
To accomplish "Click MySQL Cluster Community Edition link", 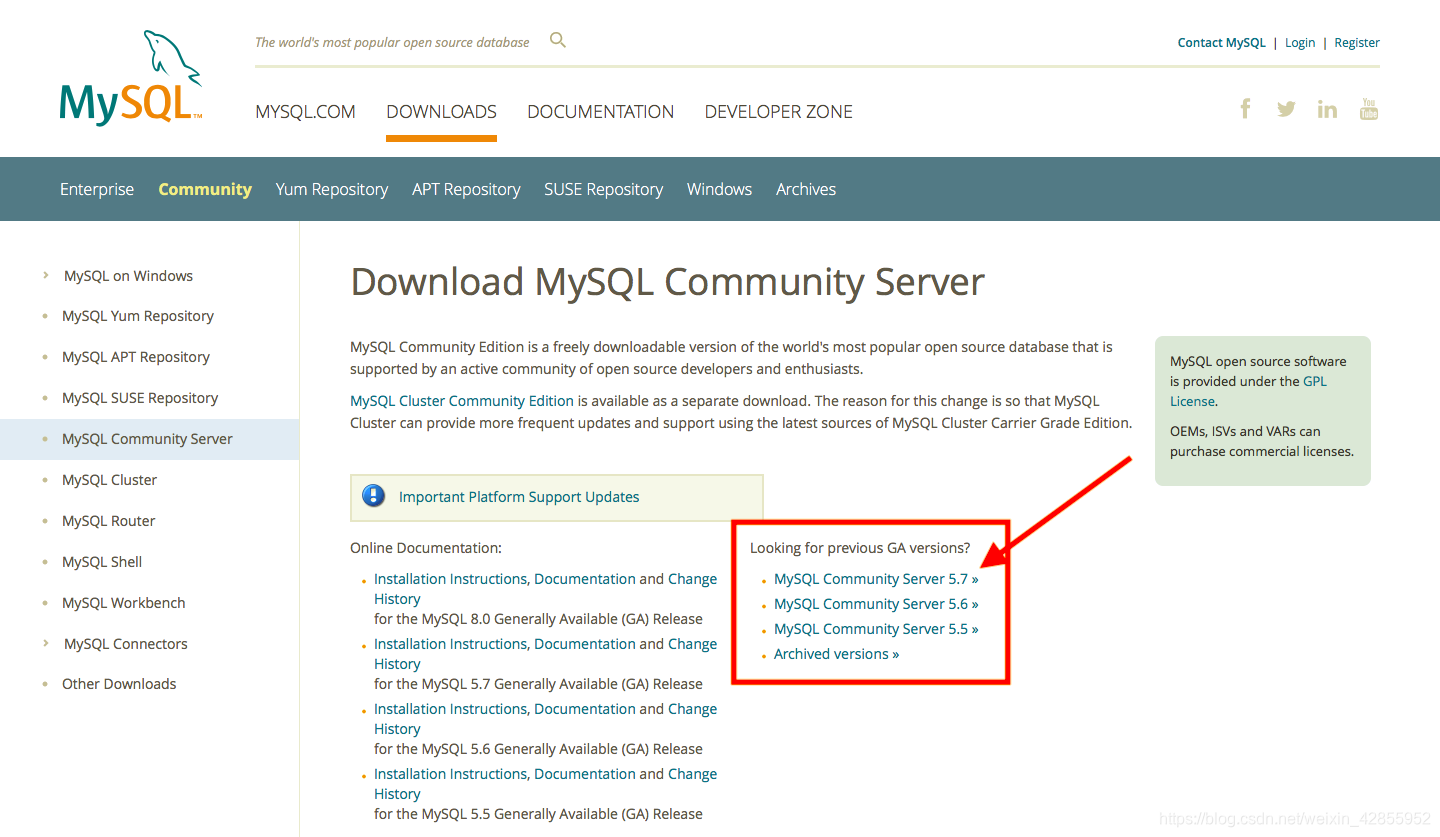I will click(x=462, y=401).
